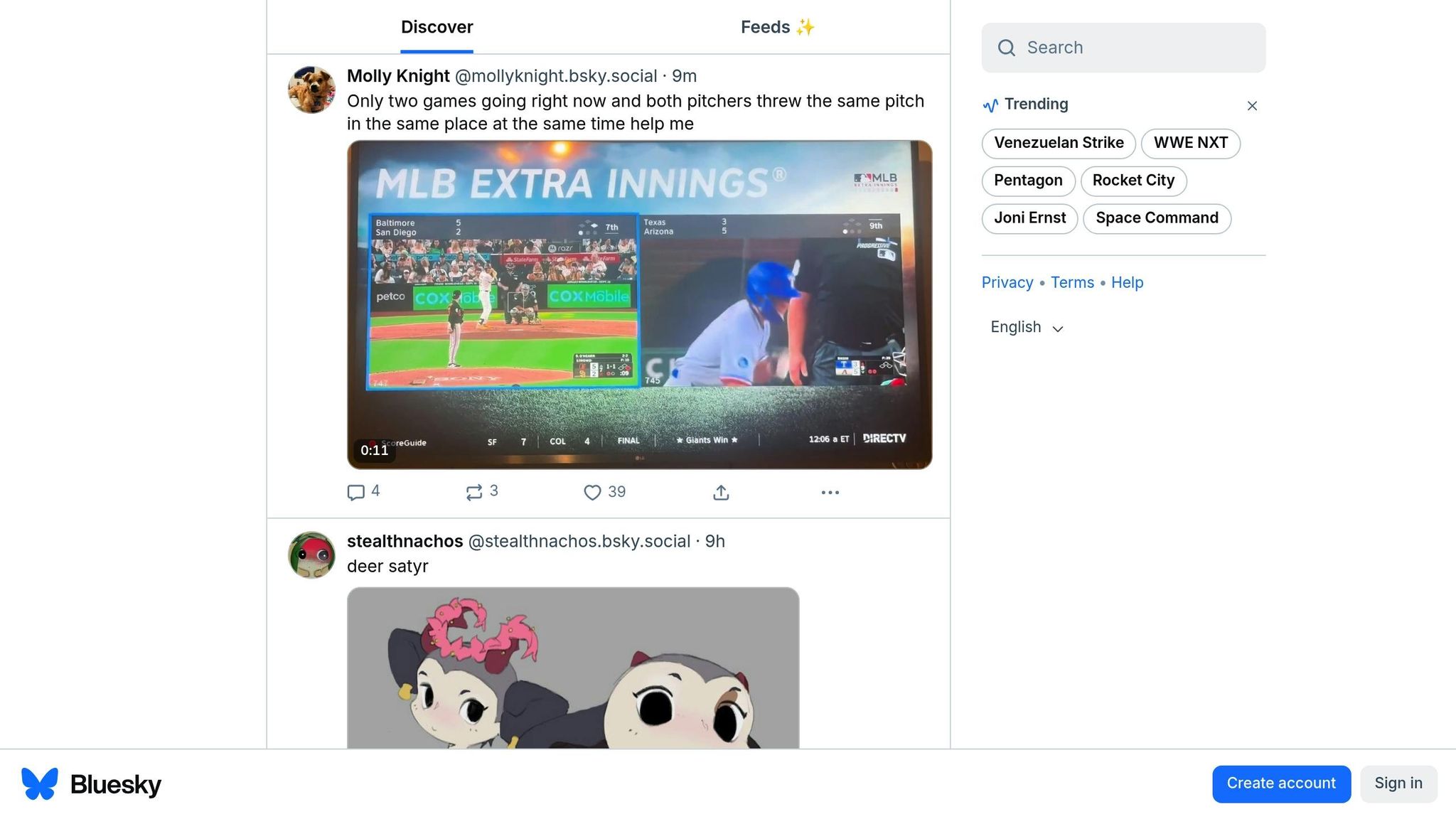Open the Venezuelan Strike trending topic
Screen dimensions: 1456x819
(x=1059, y=143)
